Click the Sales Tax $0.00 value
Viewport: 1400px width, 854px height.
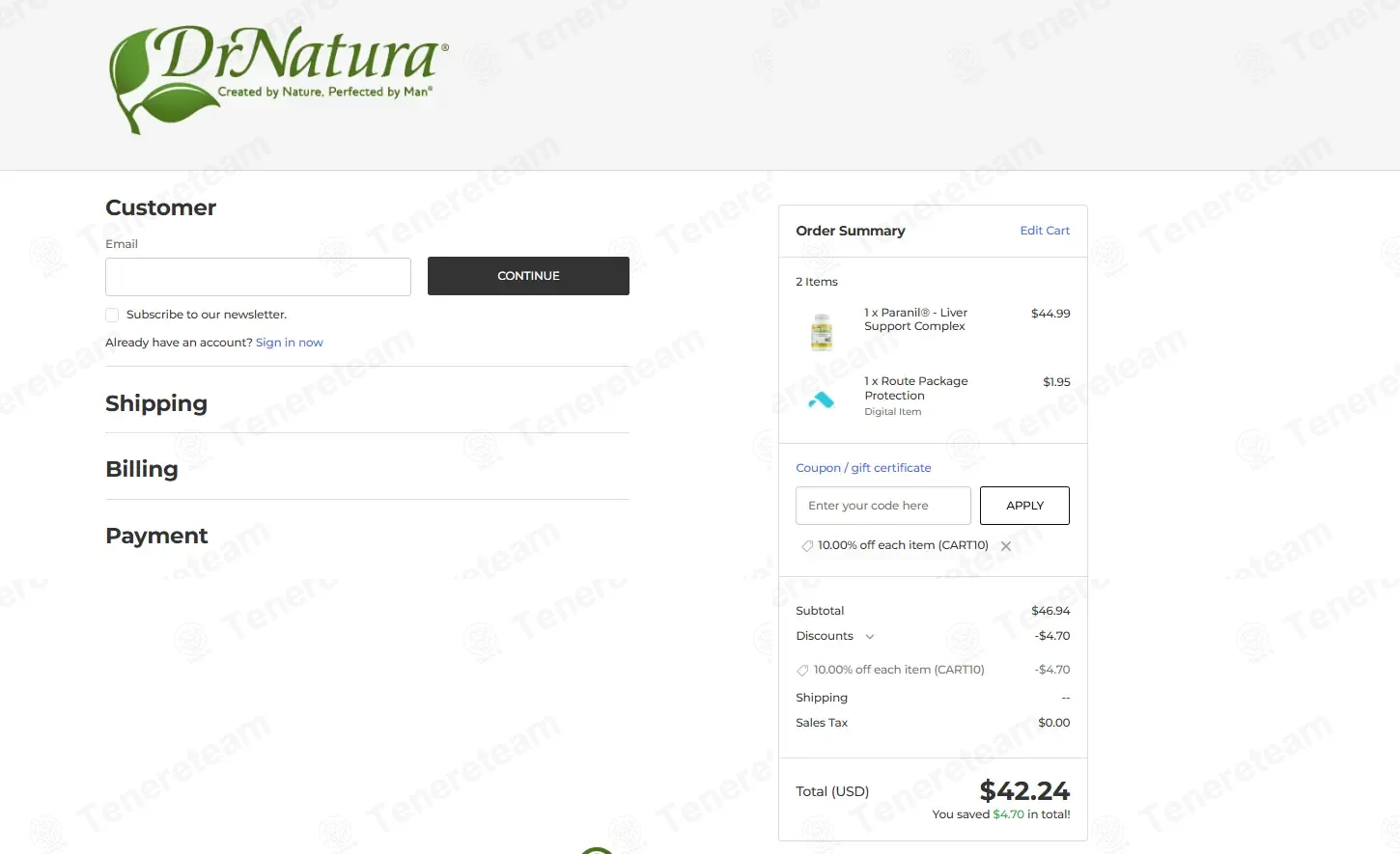(x=1054, y=723)
